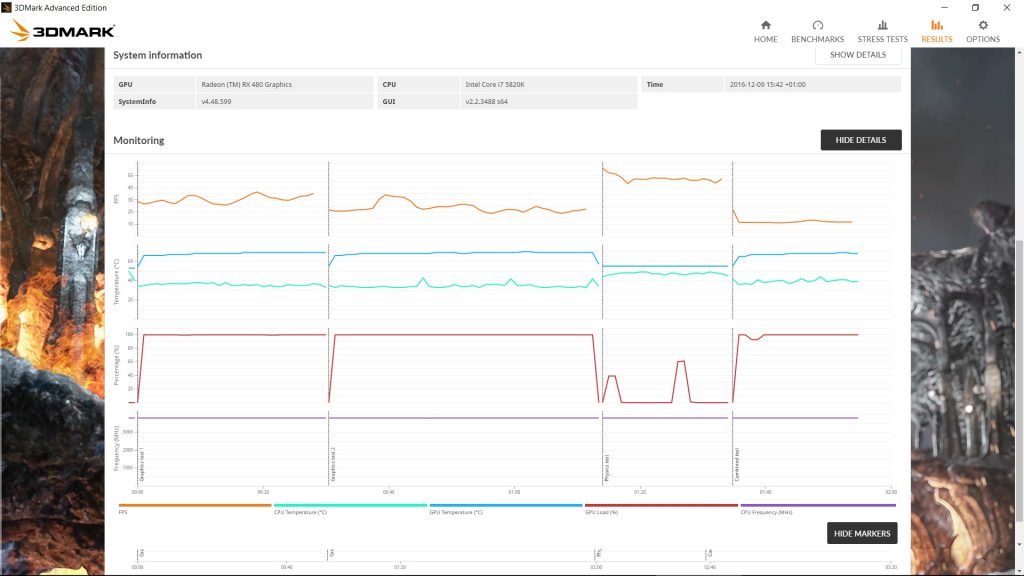The width and height of the screenshot is (1024, 576).
Task: Select the Time 2016-12-09 value
Action: click(x=767, y=84)
